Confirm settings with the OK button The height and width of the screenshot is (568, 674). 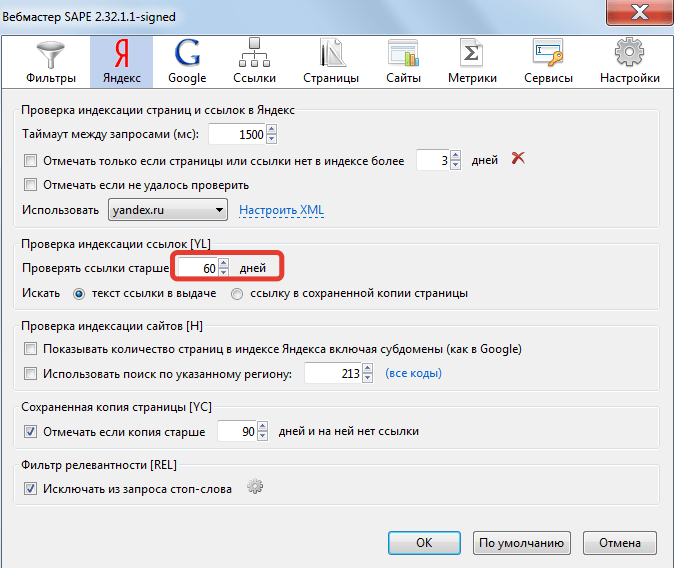coord(424,543)
